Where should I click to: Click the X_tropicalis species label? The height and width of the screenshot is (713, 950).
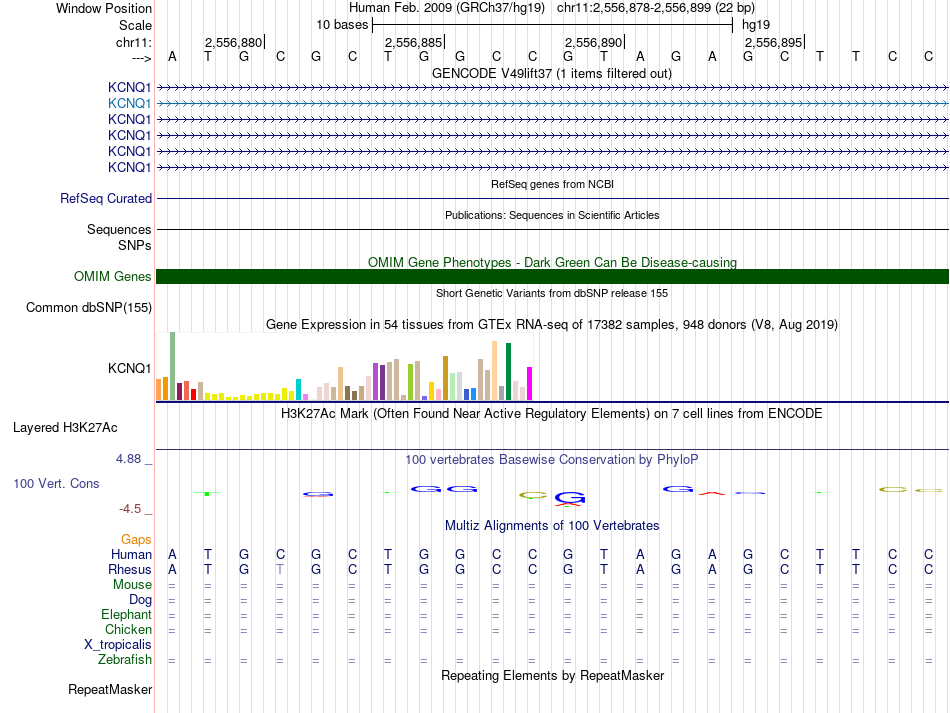point(118,645)
